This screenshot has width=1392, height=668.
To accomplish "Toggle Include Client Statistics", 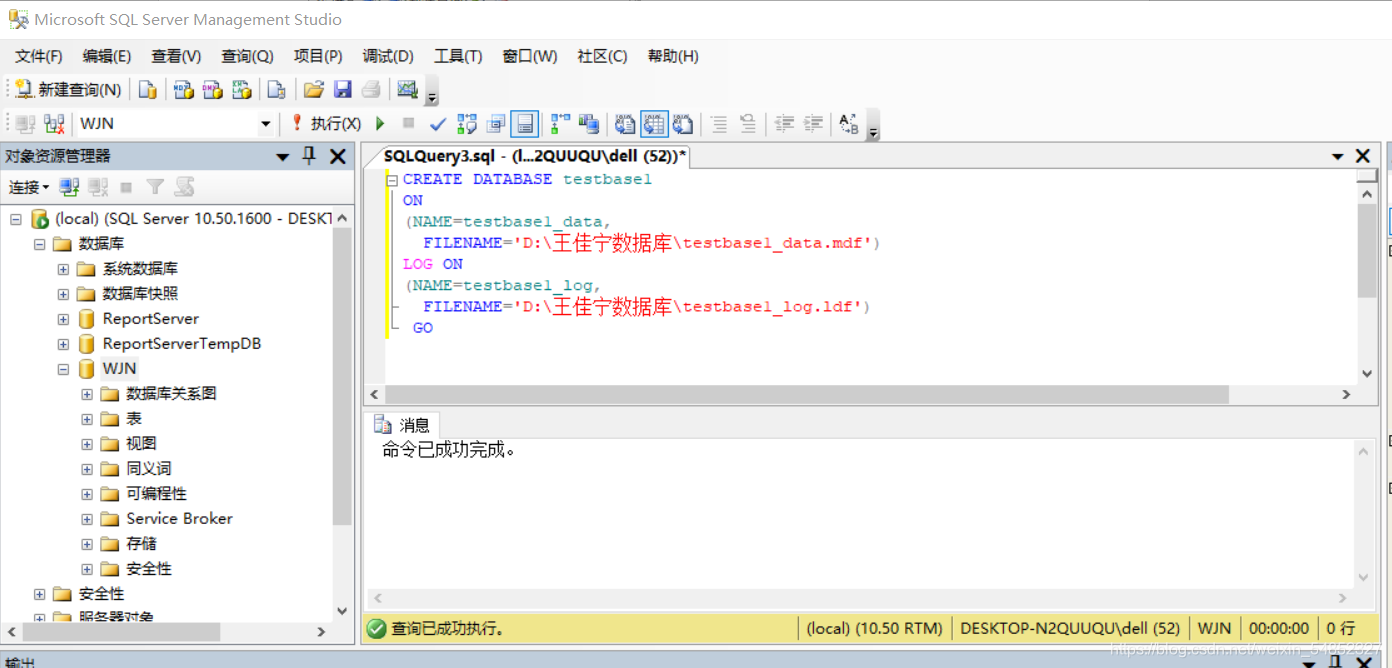I will click(590, 124).
